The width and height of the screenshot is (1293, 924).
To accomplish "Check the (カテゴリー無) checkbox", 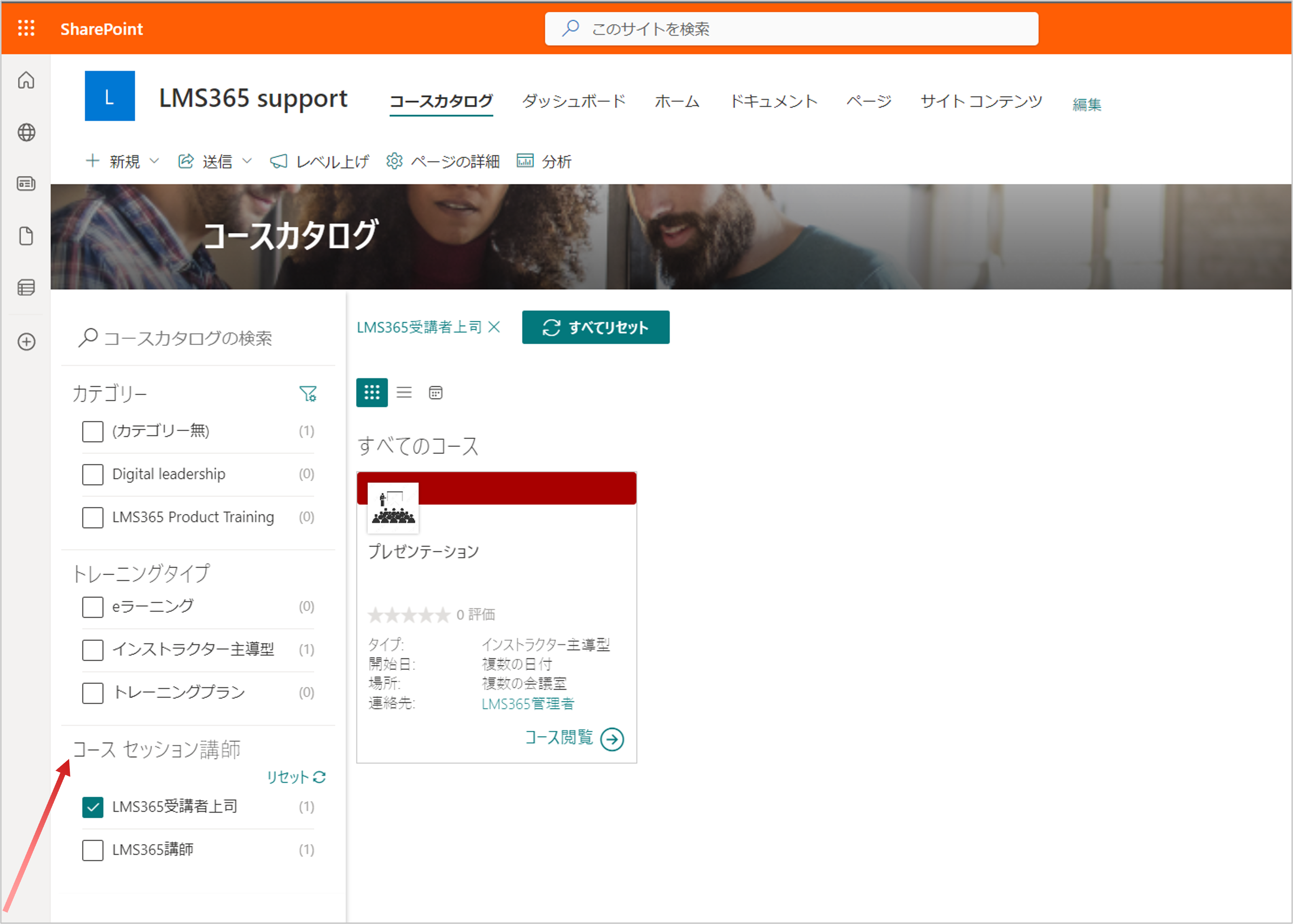I will click(x=93, y=431).
